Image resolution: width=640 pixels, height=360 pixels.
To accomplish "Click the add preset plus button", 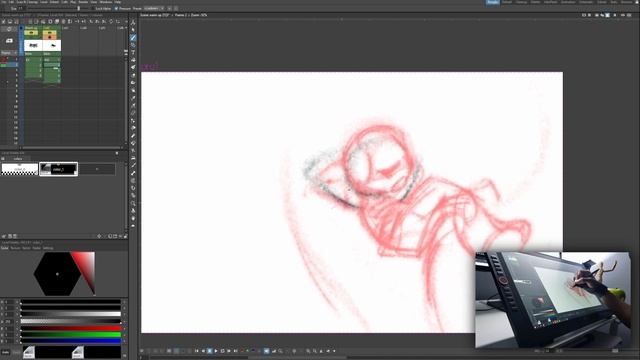I will [169, 8].
